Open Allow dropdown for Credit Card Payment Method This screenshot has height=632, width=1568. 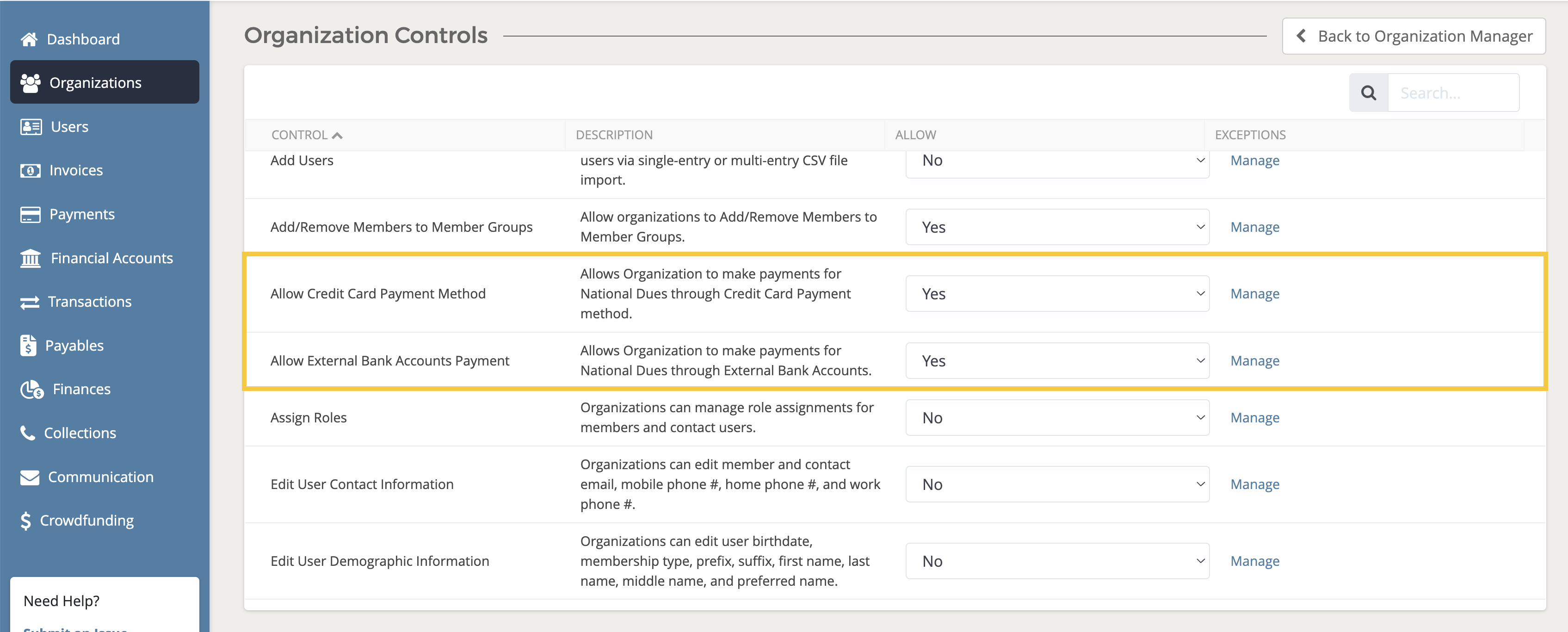(1057, 294)
